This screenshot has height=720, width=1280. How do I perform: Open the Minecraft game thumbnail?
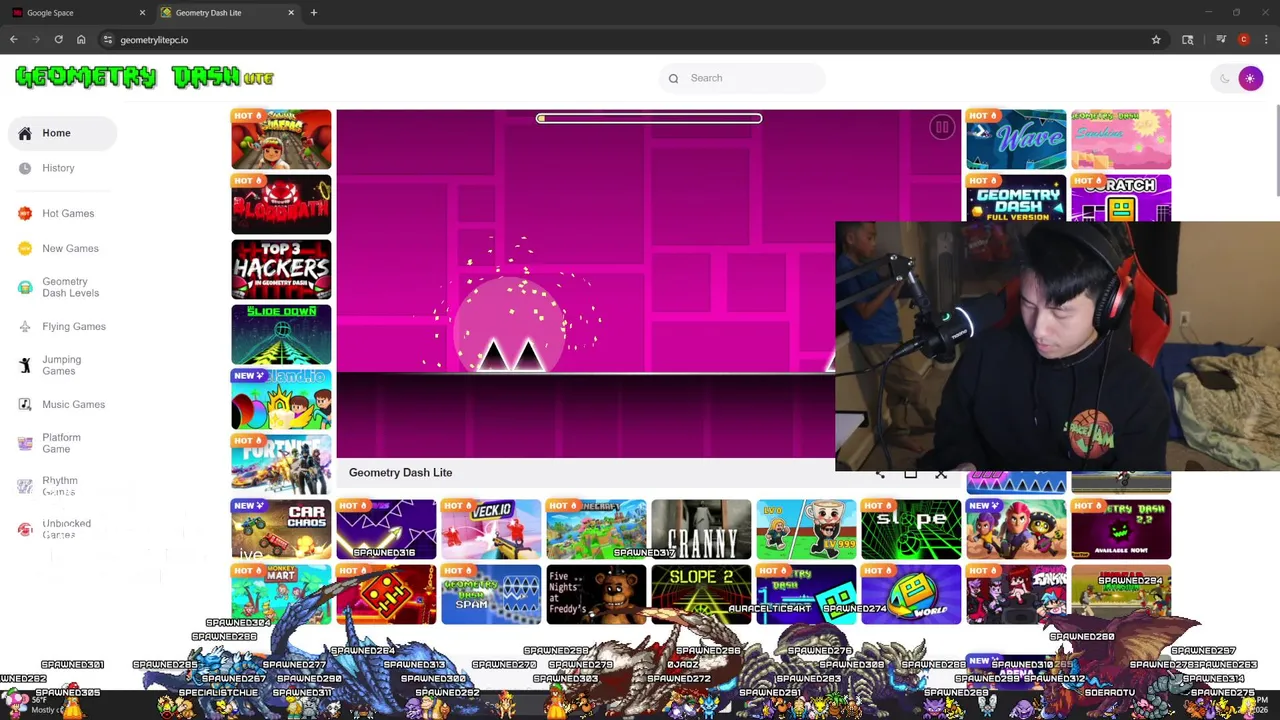(x=596, y=529)
